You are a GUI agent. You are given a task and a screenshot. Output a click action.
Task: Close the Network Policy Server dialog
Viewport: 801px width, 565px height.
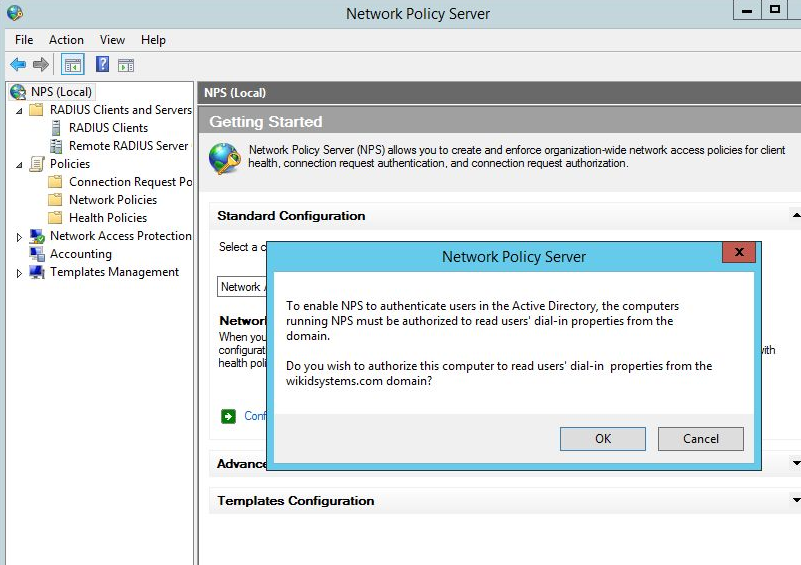[739, 252]
